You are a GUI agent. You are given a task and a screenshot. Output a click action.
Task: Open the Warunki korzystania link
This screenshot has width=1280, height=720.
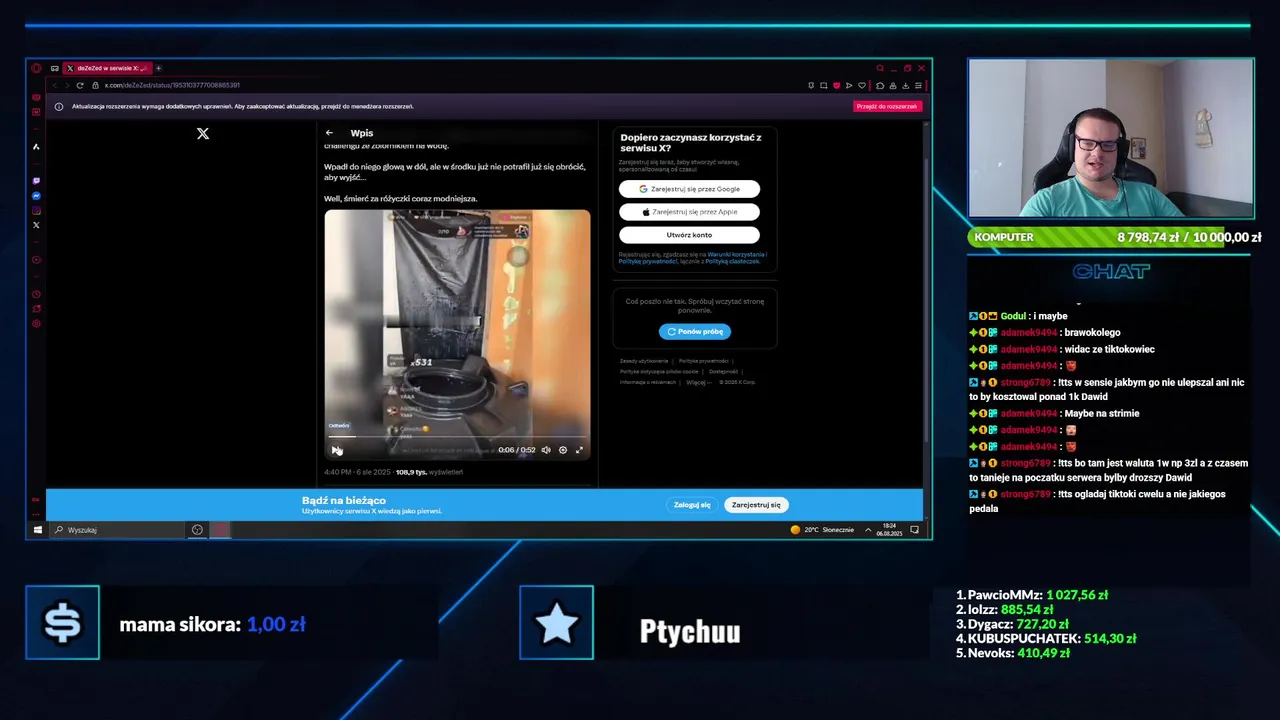click(737, 255)
